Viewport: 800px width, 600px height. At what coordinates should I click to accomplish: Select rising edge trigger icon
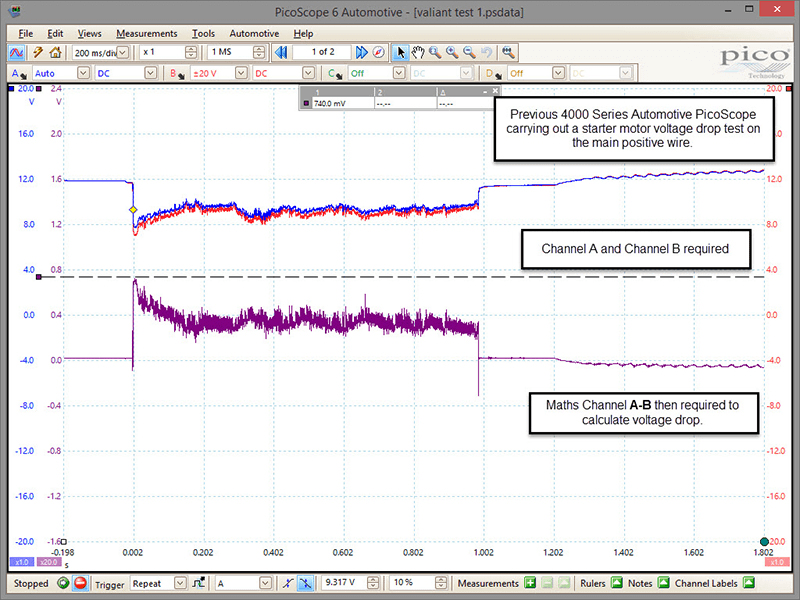click(x=288, y=583)
